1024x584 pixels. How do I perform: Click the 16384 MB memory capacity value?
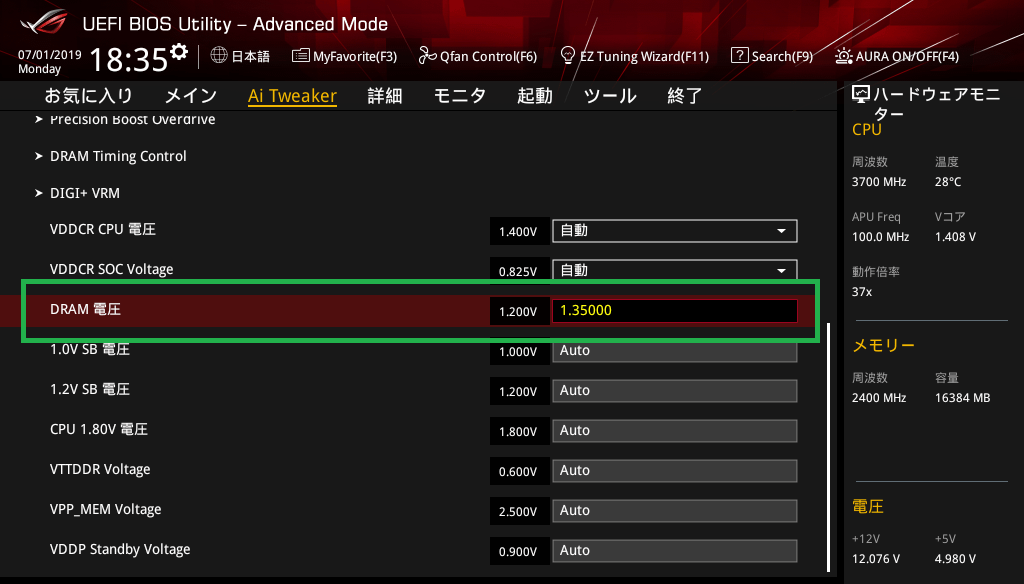coord(963,397)
